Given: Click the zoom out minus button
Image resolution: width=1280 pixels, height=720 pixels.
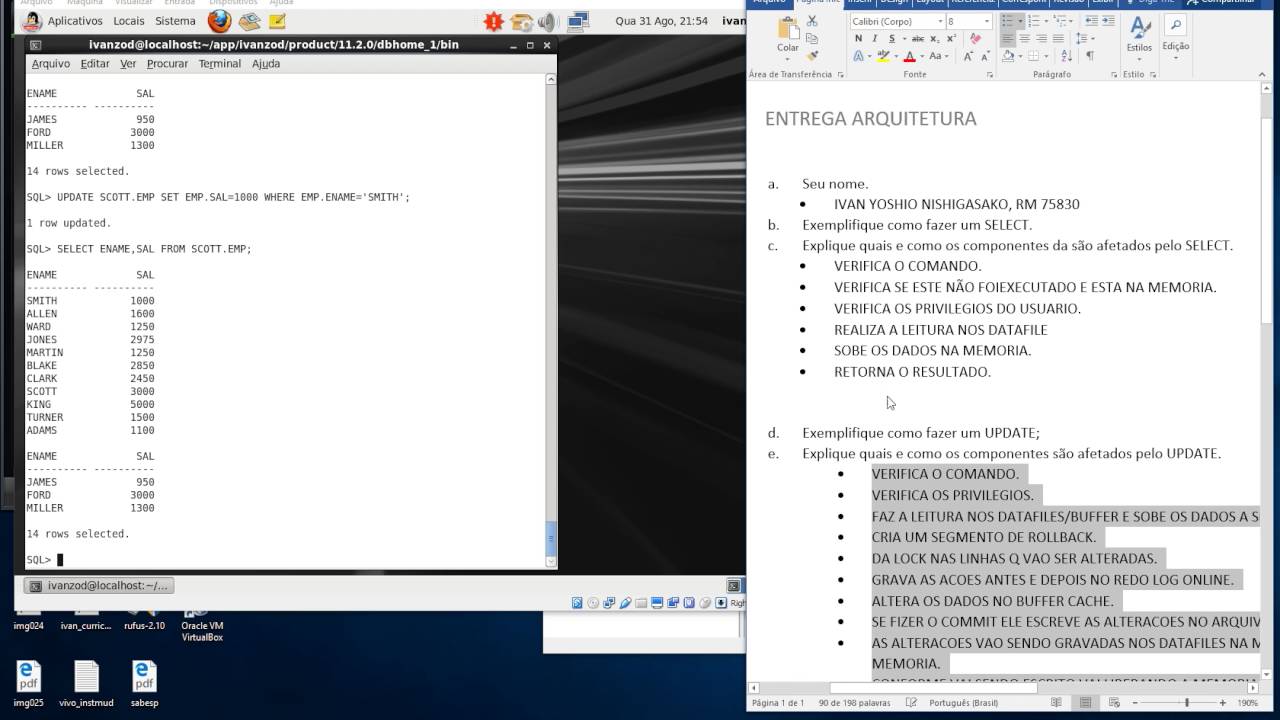Looking at the screenshot, I should point(1135,703).
